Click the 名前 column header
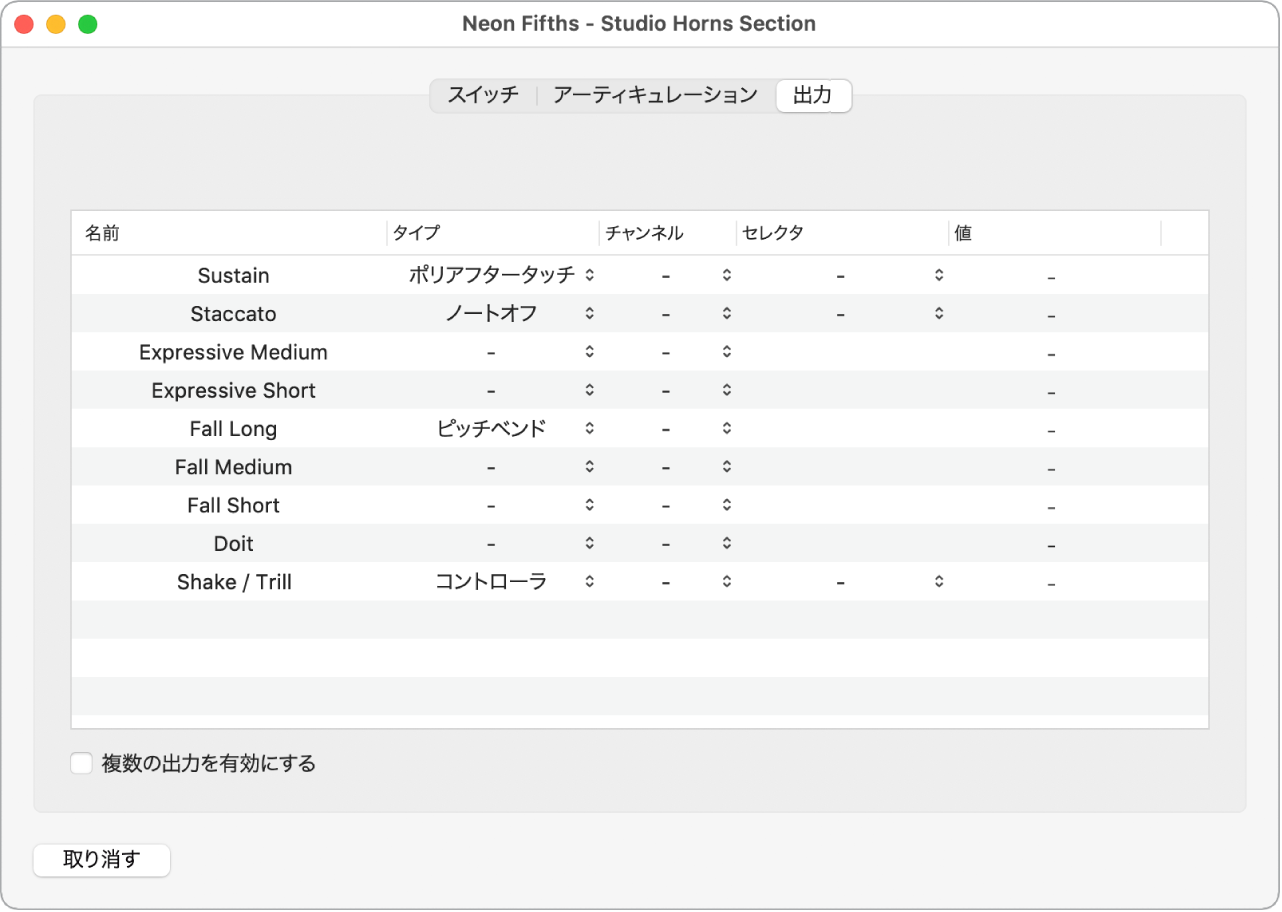Screen dimensions: 1282x912 [x=102, y=233]
